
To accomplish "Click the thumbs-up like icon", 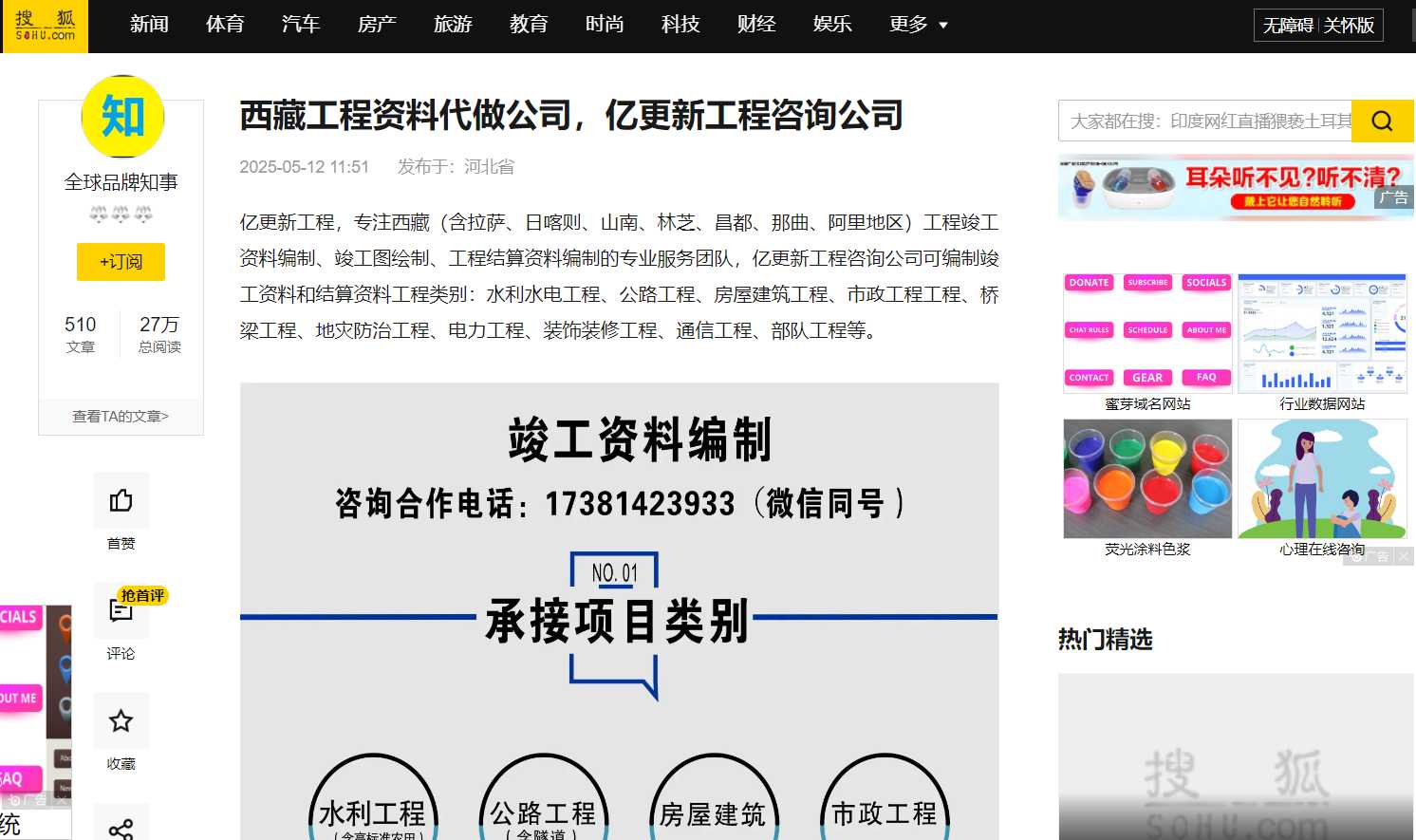I will click(x=121, y=500).
